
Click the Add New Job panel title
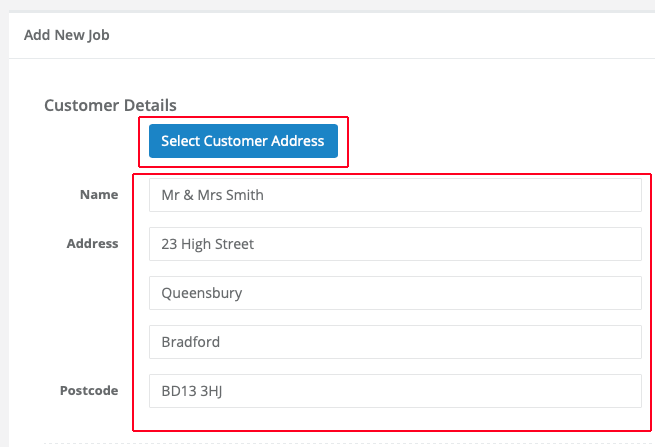pos(66,36)
